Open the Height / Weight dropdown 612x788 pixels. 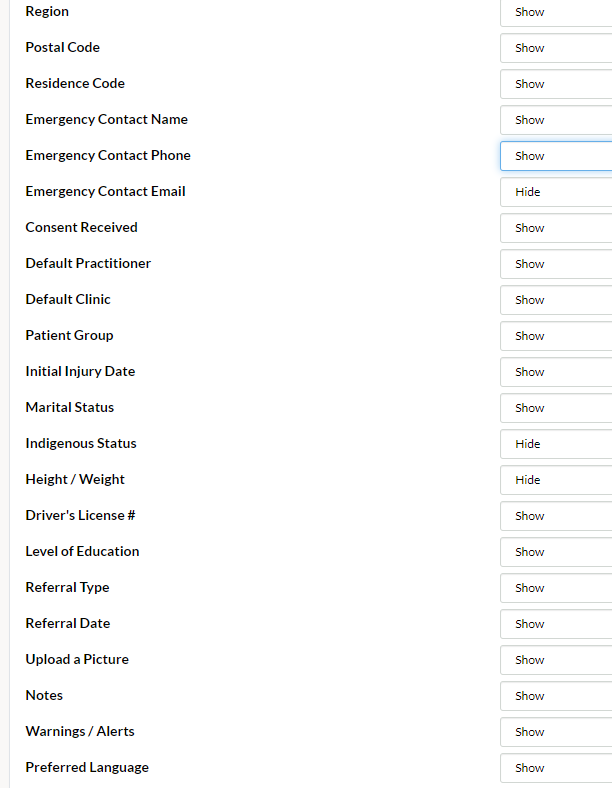pos(556,480)
